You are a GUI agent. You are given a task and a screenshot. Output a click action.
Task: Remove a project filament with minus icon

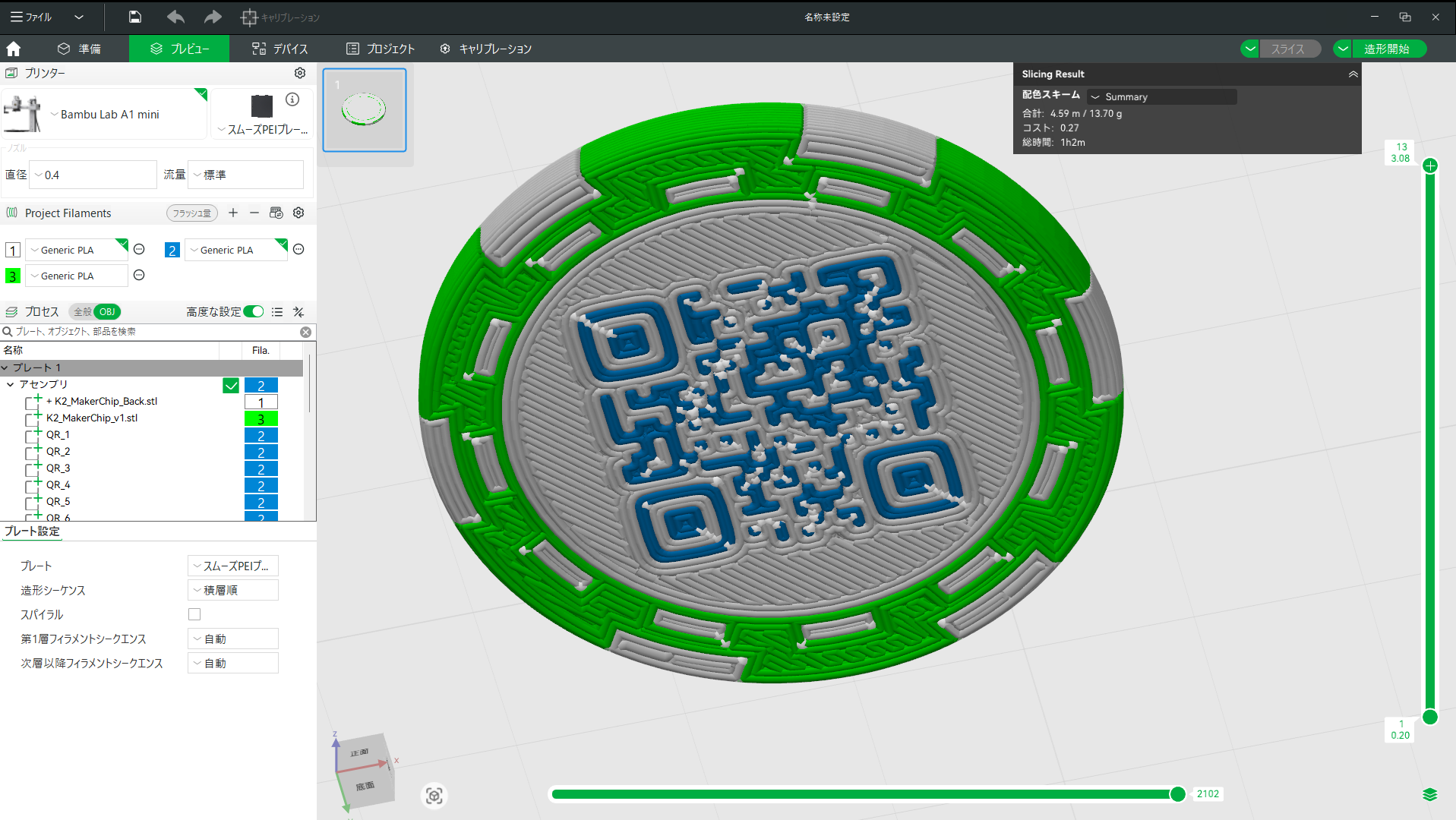254,213
